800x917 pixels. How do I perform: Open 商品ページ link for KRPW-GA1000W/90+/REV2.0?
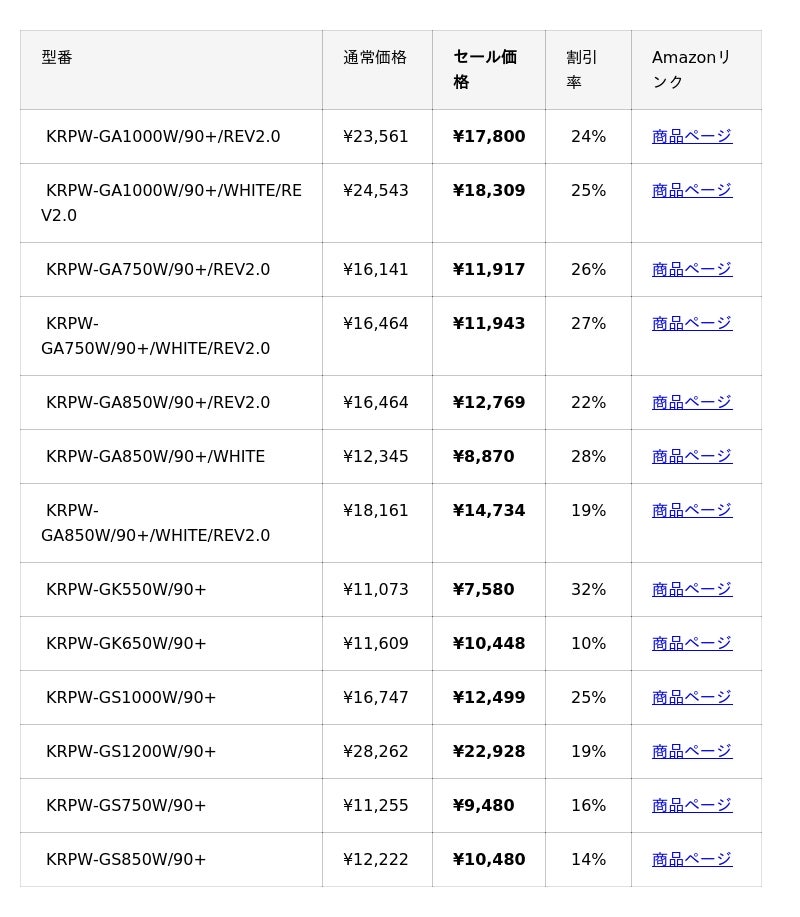coord(692,136)
